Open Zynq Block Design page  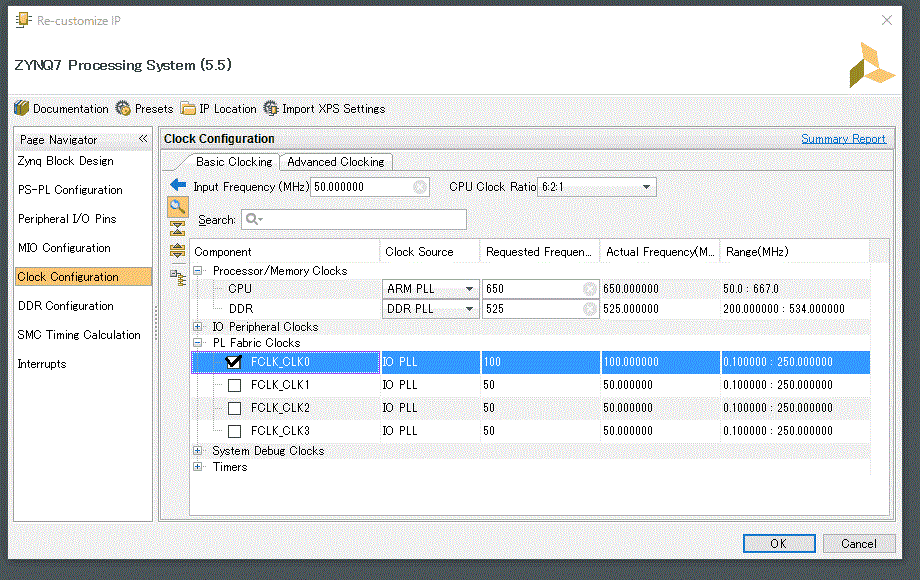coord(65,161)
